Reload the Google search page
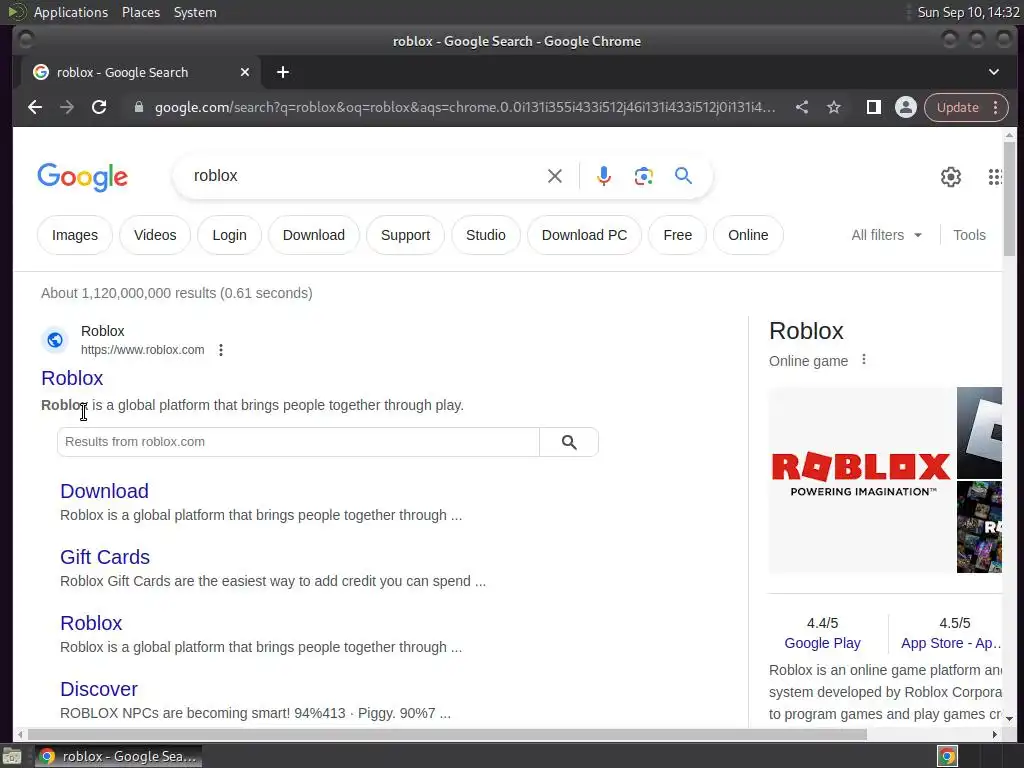The width and height of the screenshot is (1024, 768). pos(99,107)
